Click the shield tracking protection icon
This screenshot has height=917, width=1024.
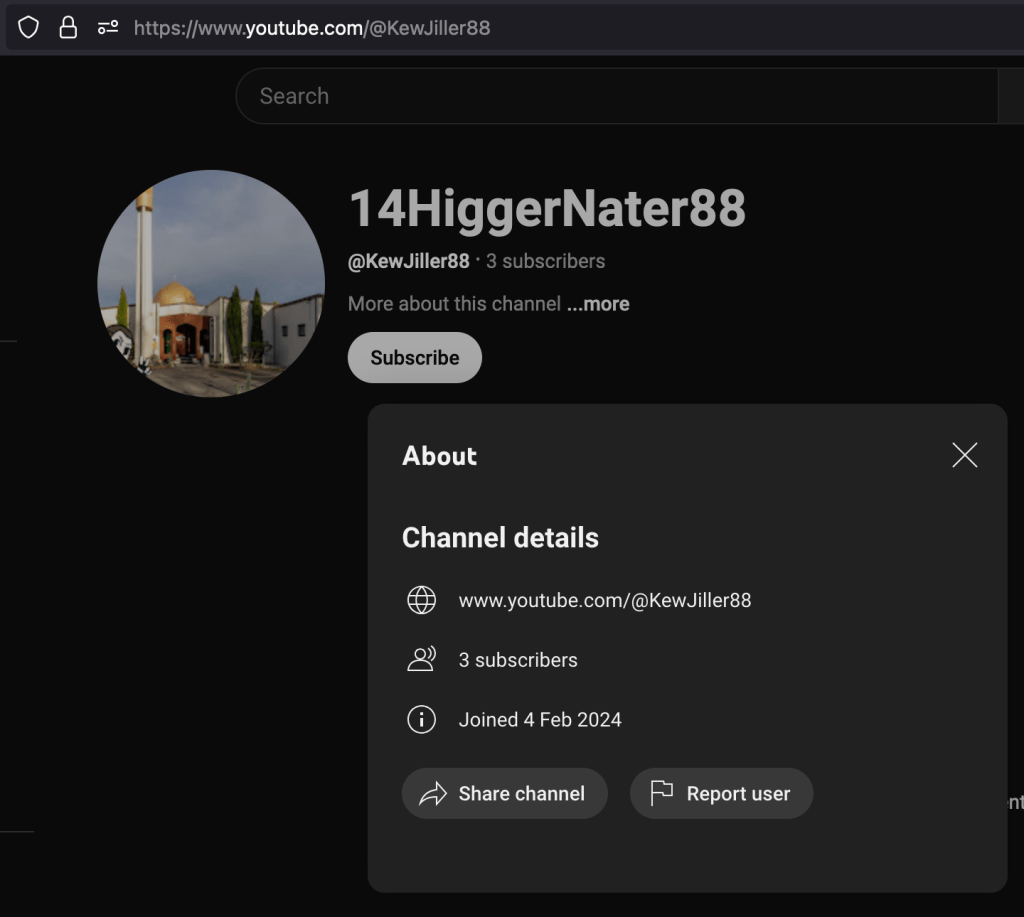coord(29,28)
